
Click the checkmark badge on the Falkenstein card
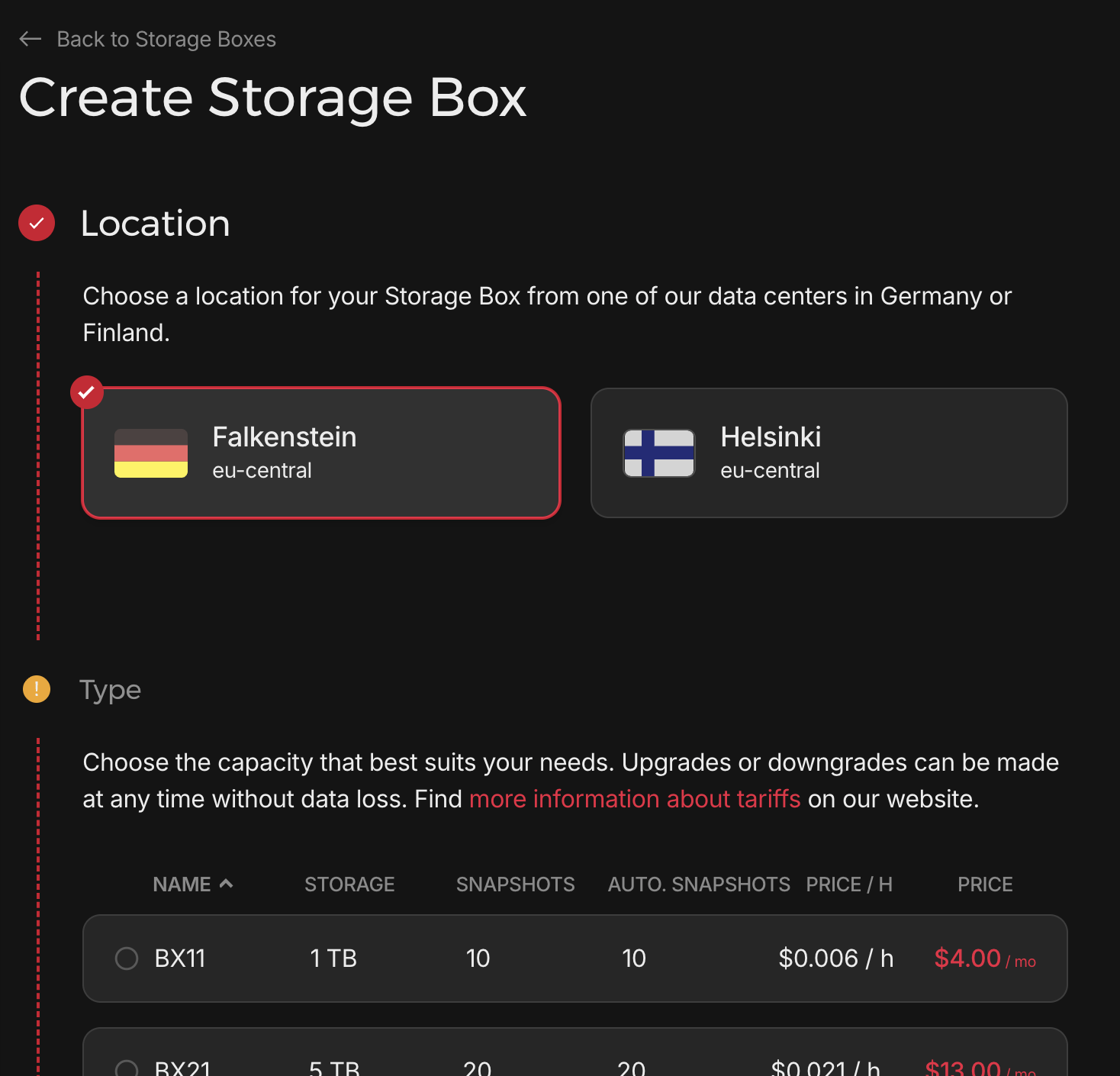coord(87,391)
